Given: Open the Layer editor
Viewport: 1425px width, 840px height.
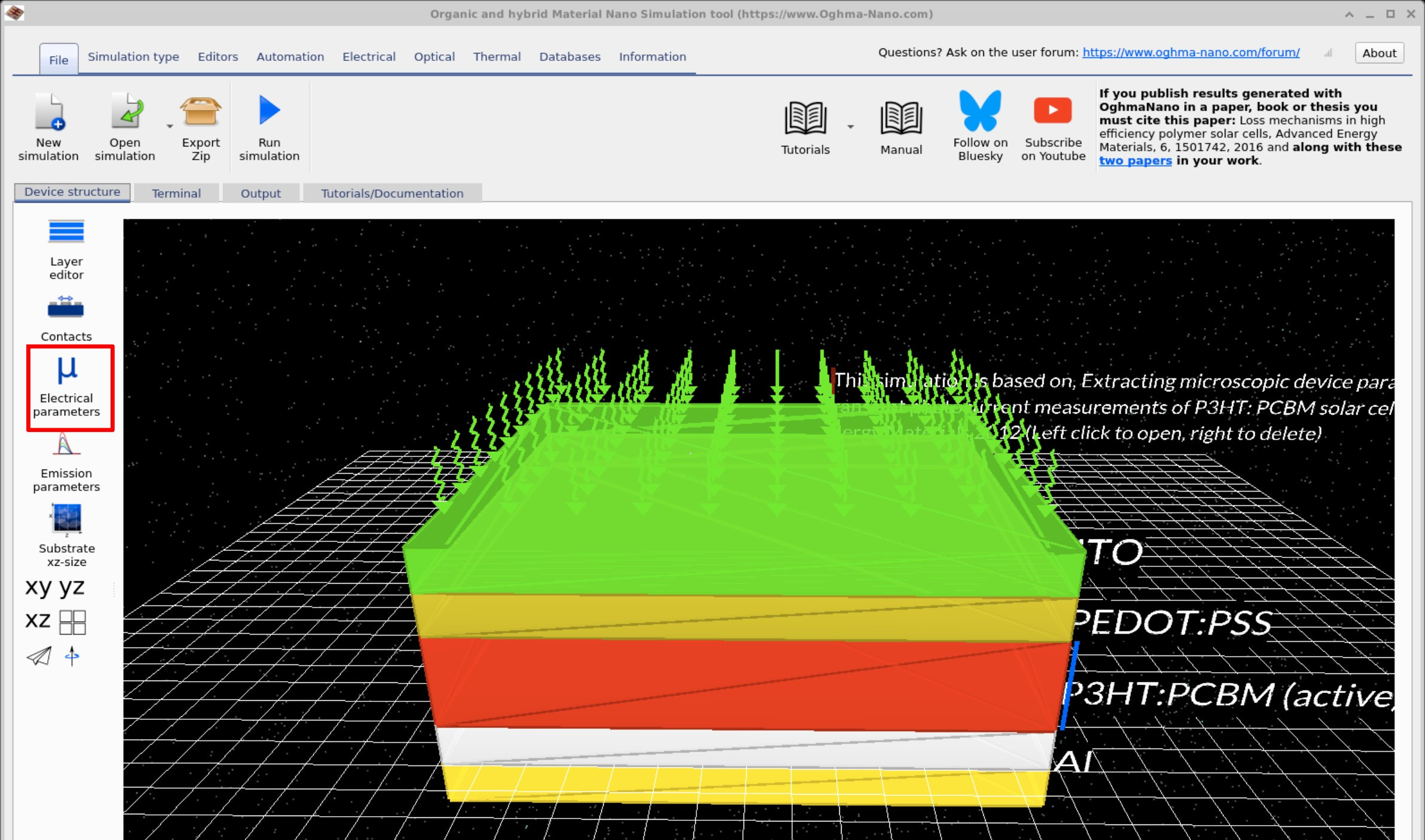Looking at the screenshot, I should (66, 251).
